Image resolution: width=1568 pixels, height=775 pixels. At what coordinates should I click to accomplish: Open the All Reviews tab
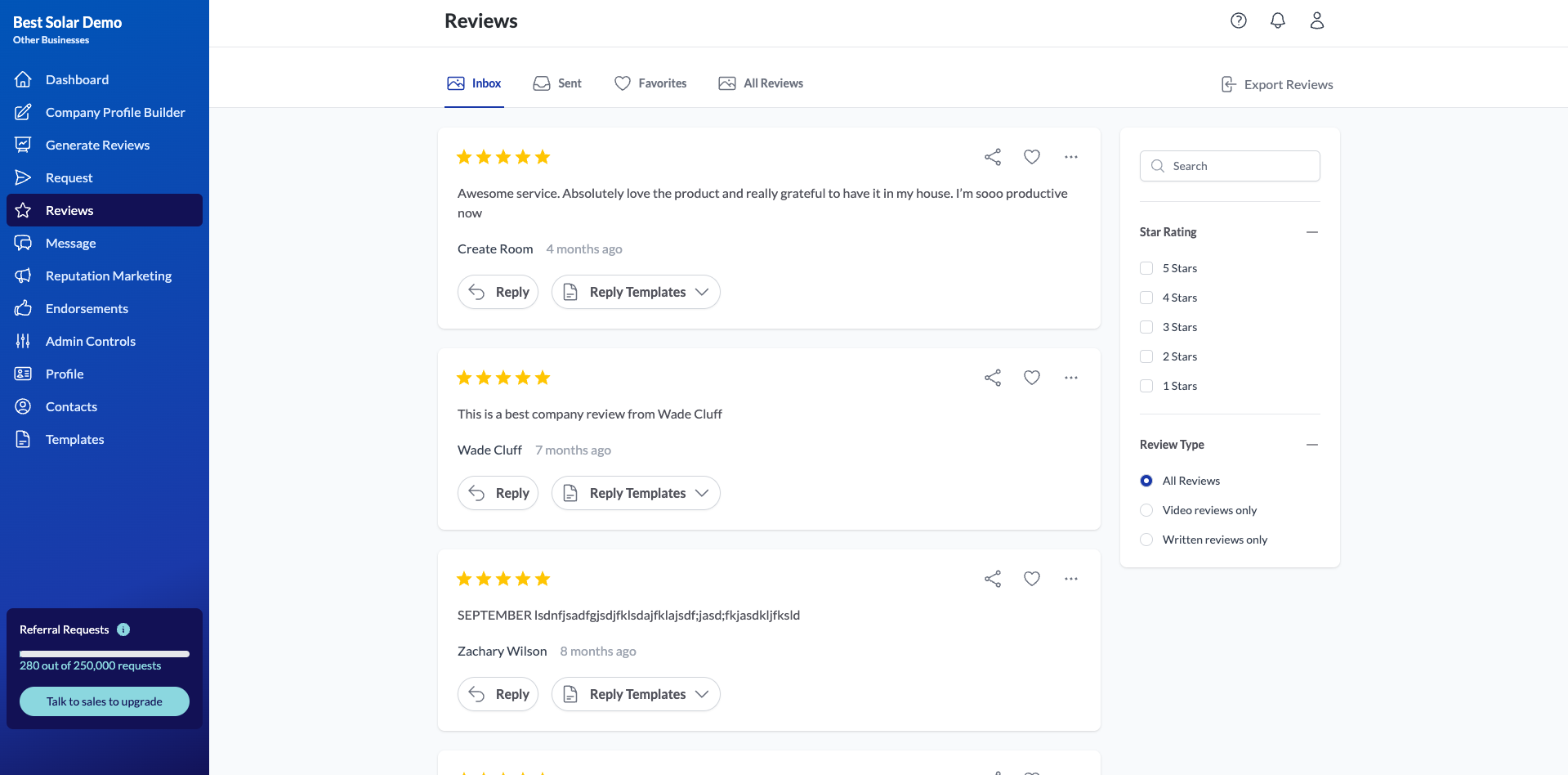[x=760, y=83]
